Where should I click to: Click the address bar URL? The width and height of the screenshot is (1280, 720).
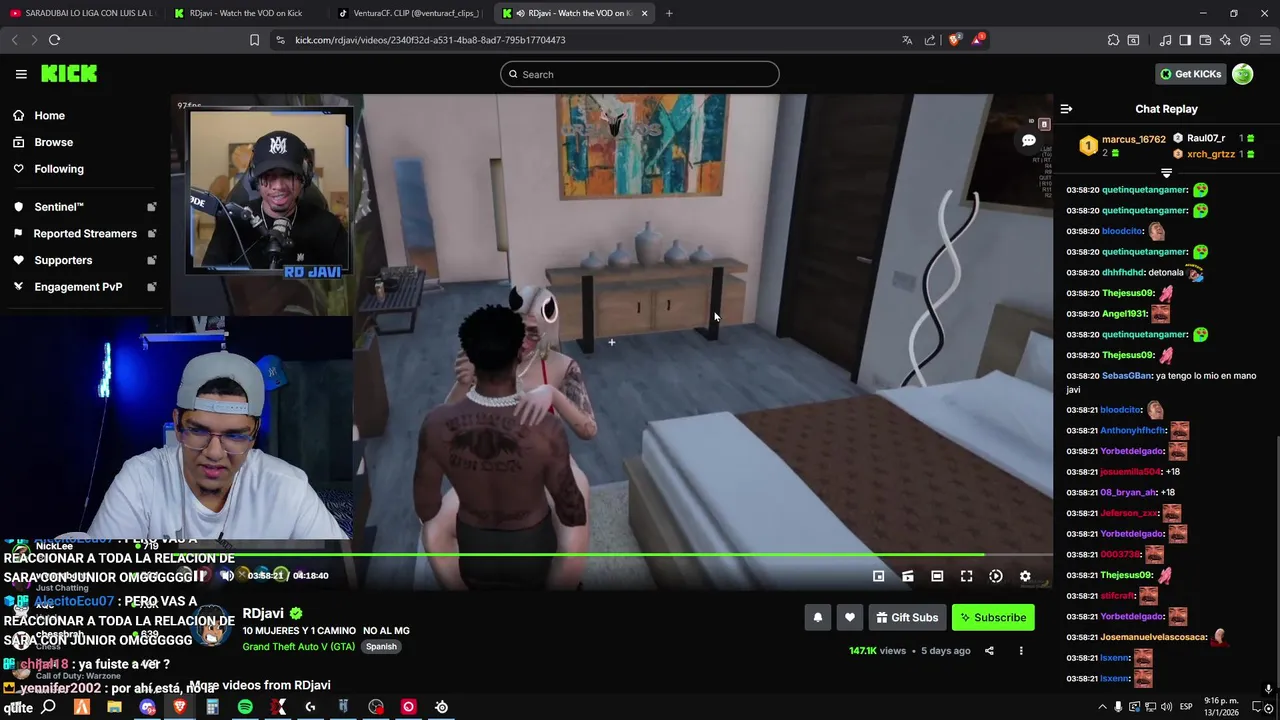coord(430,40)
